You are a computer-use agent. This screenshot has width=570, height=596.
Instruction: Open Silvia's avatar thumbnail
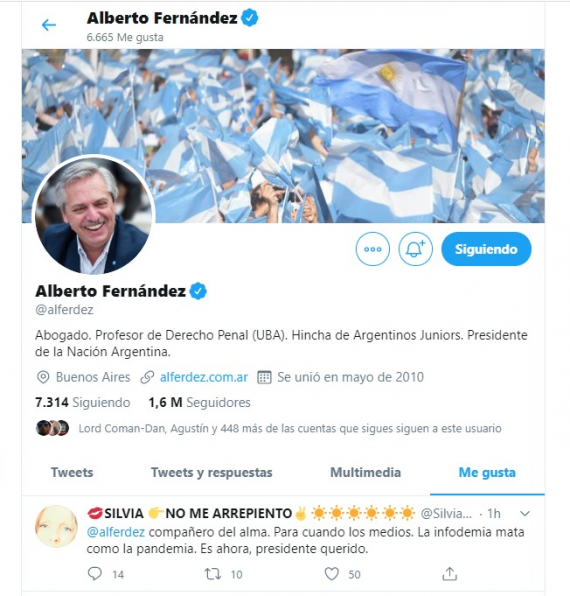[x=56, y=526]
